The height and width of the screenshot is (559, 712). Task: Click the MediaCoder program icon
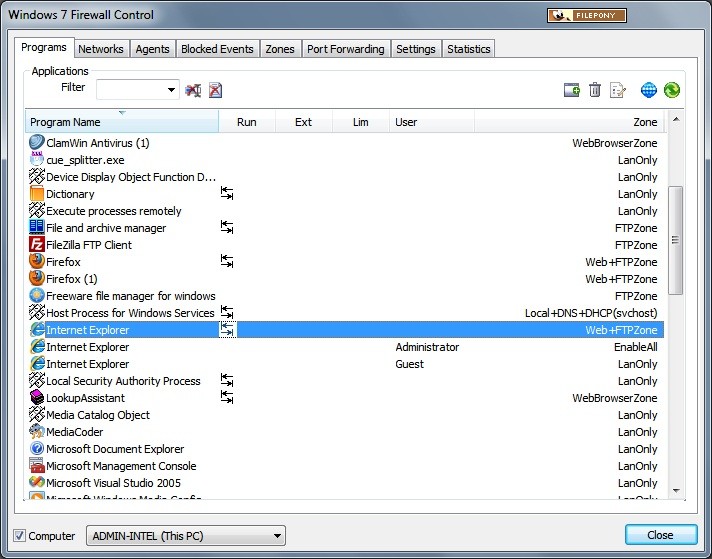[37, 431]
